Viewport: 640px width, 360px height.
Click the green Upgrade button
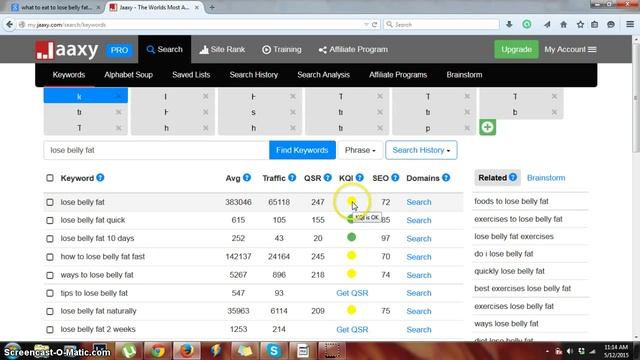pyautogui.click(x=516, y=49)
